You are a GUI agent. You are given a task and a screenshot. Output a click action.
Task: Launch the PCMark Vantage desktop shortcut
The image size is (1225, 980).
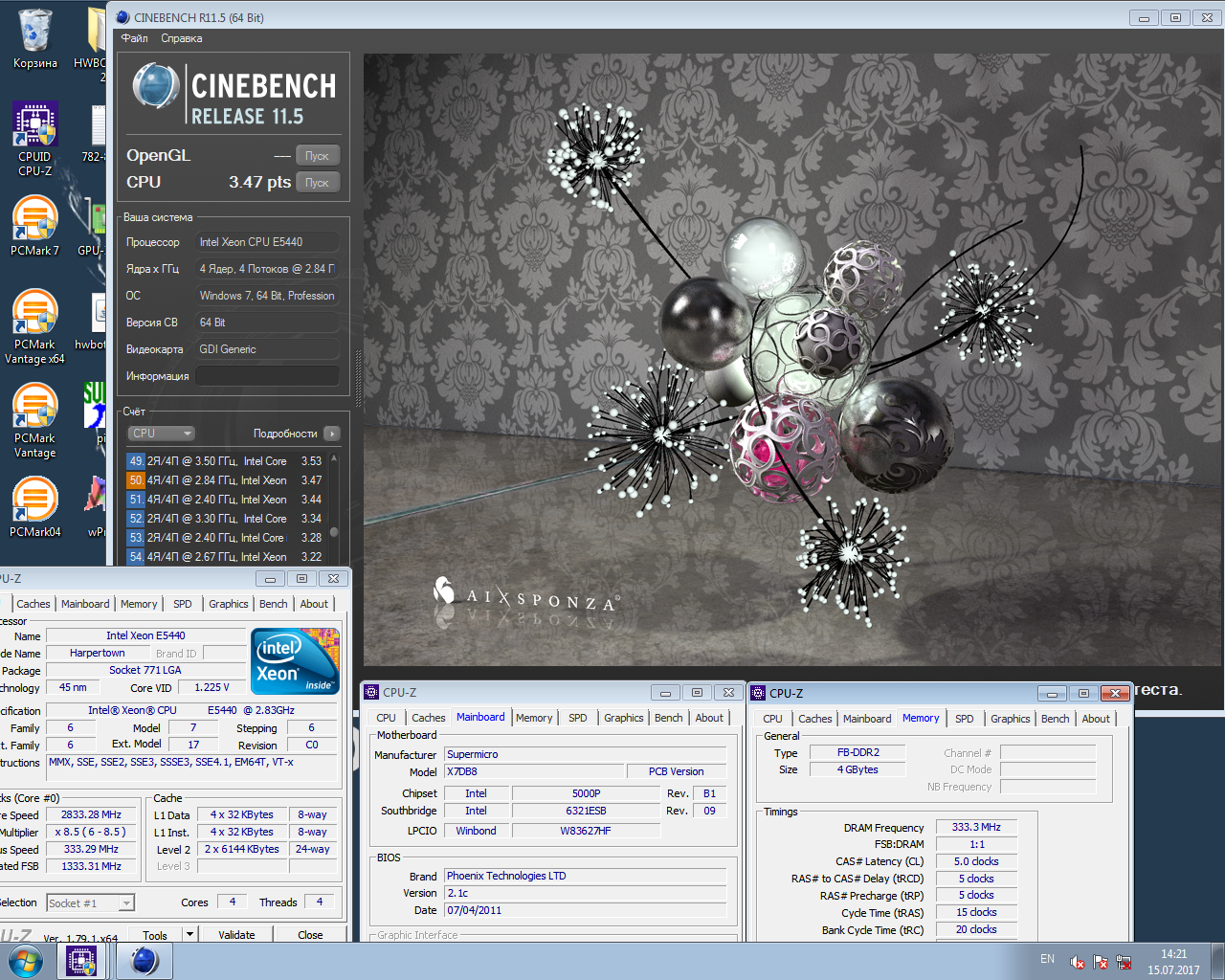pyautogui.click(x=35, y=420)
